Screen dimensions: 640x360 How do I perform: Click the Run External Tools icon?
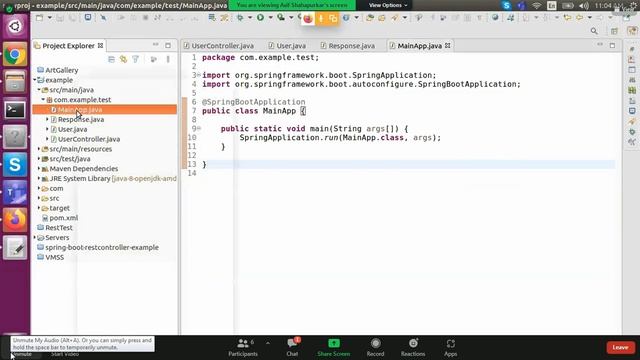[281, 18]
